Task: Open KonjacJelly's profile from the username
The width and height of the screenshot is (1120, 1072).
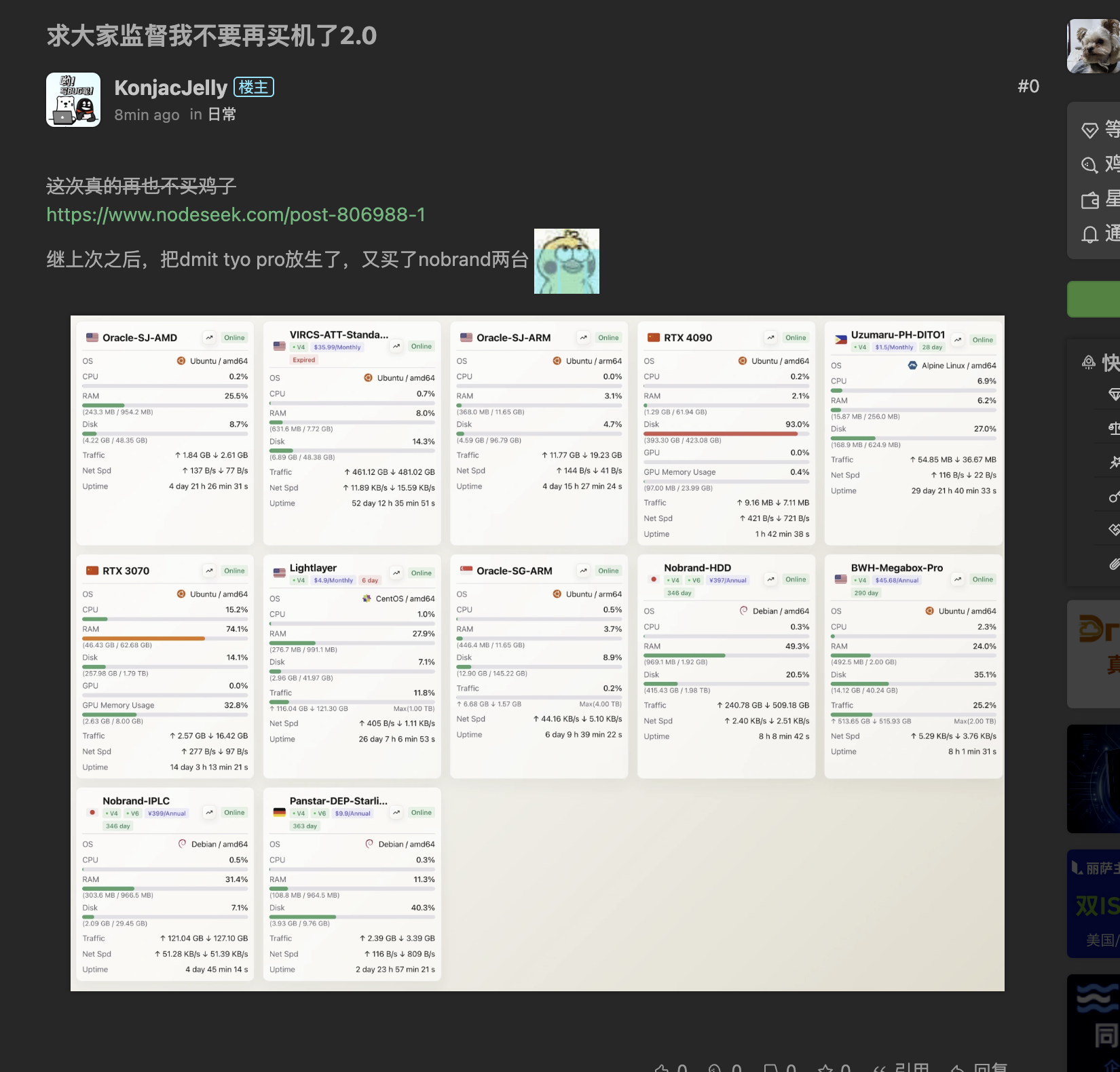Action: point(171,88)
